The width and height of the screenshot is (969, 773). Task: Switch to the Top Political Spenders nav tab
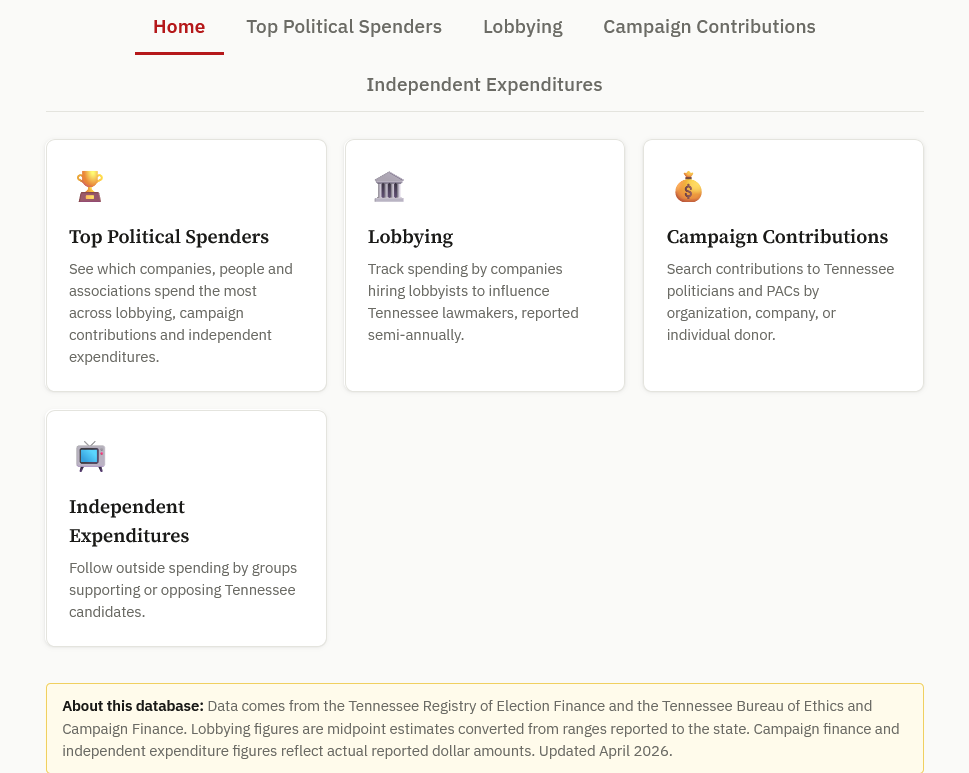(x=344, y=27)
